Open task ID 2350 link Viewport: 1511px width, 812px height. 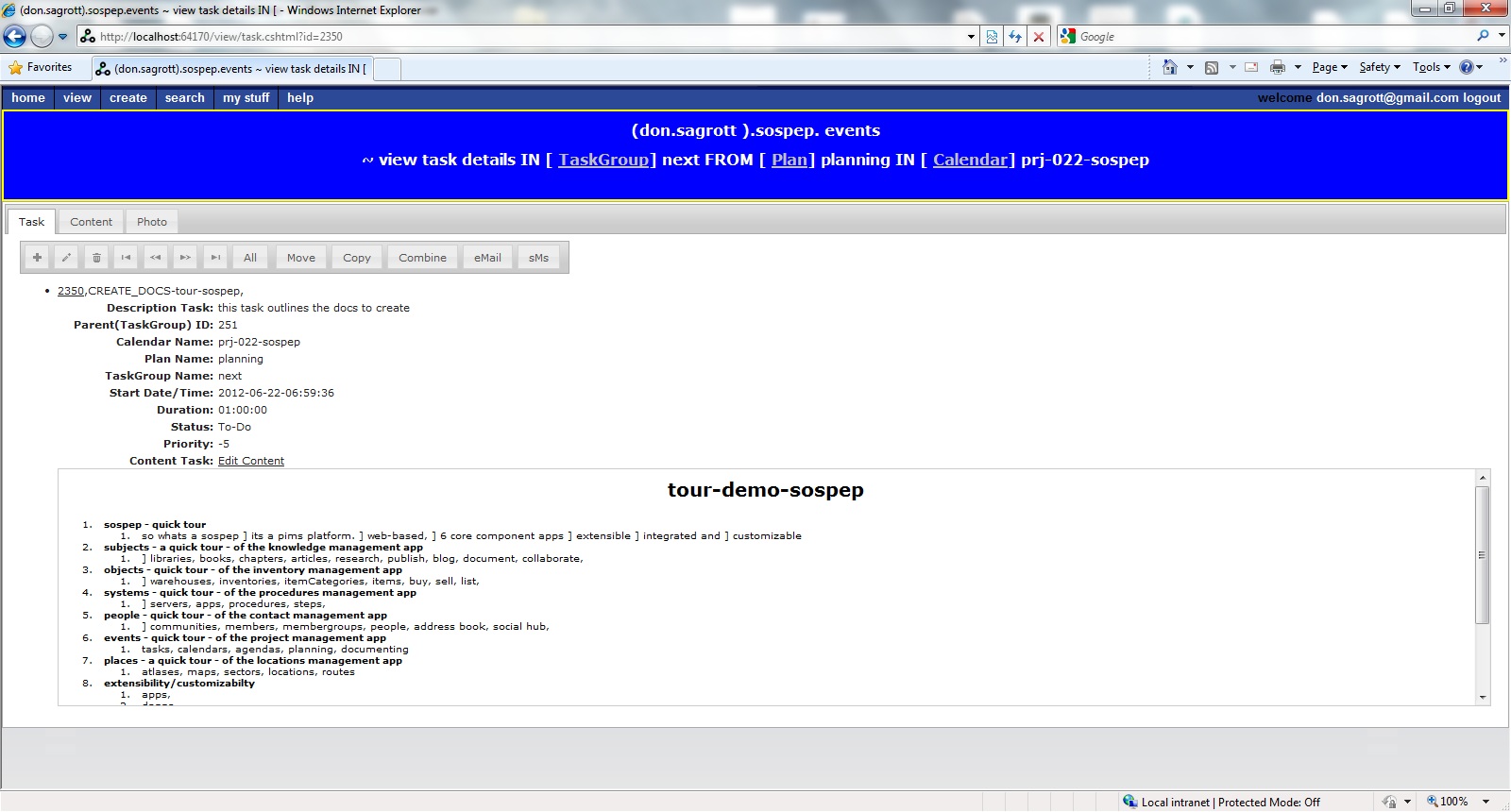click(71, 291)
